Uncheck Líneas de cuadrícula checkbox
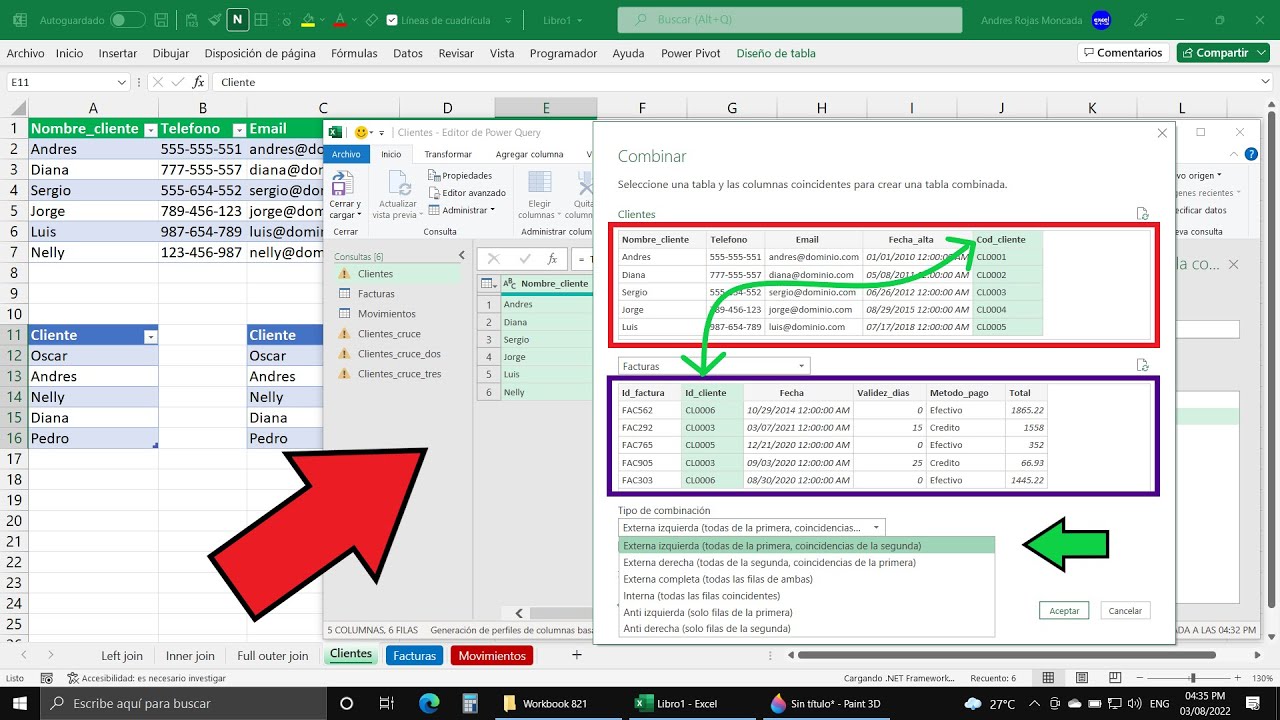This screenshot has width=1280, height=720. coord(392,20)
